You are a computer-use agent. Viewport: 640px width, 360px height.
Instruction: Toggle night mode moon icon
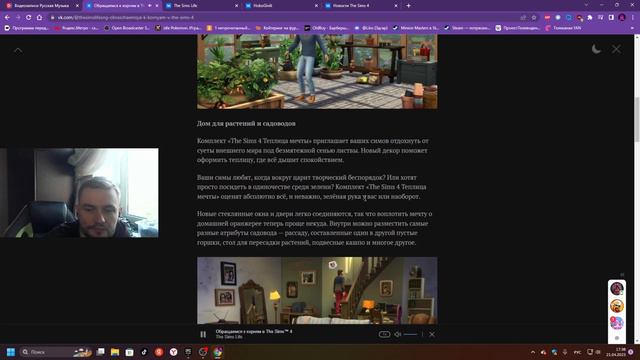596,49
